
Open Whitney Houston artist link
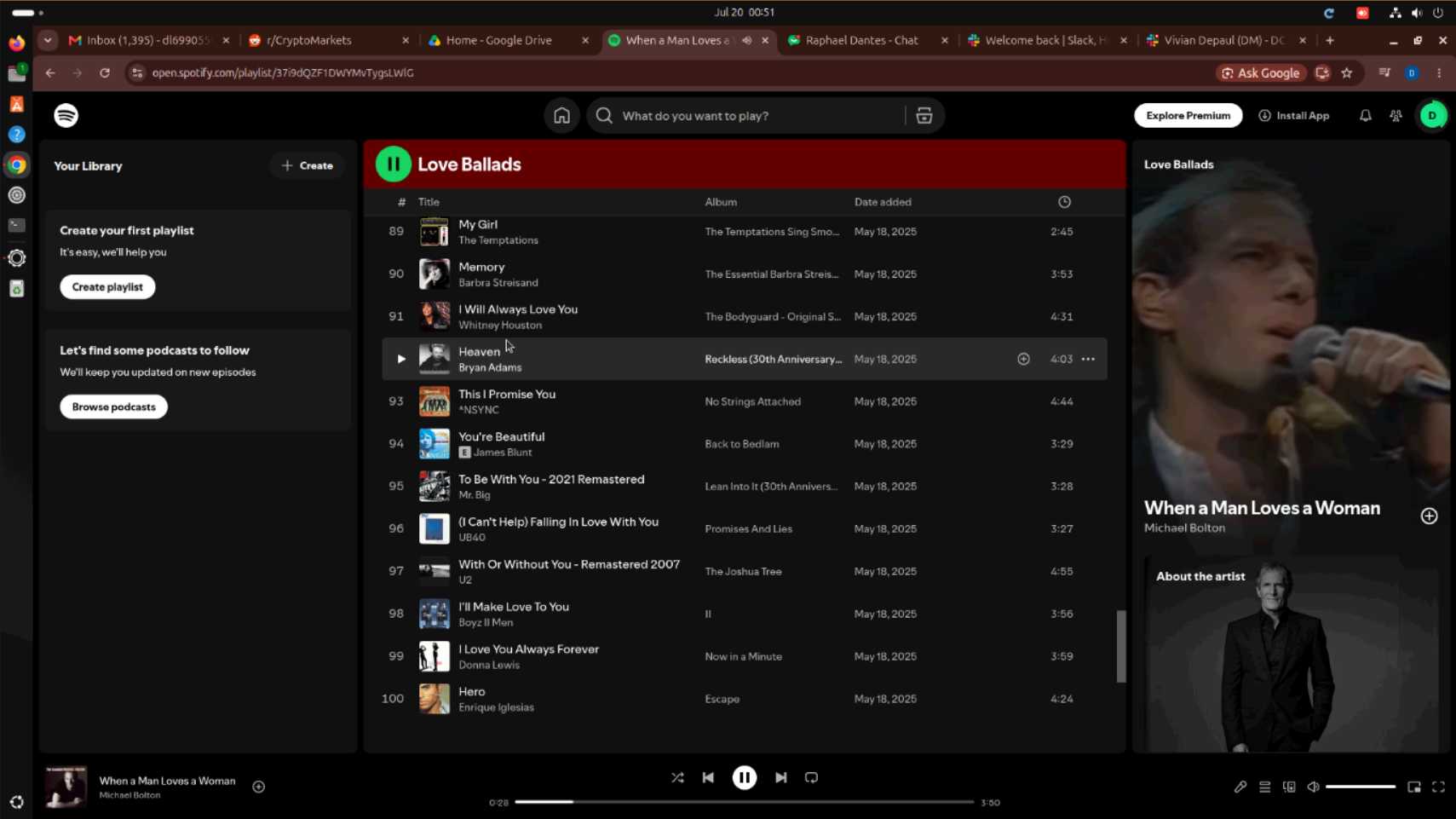tap(500, 326)
